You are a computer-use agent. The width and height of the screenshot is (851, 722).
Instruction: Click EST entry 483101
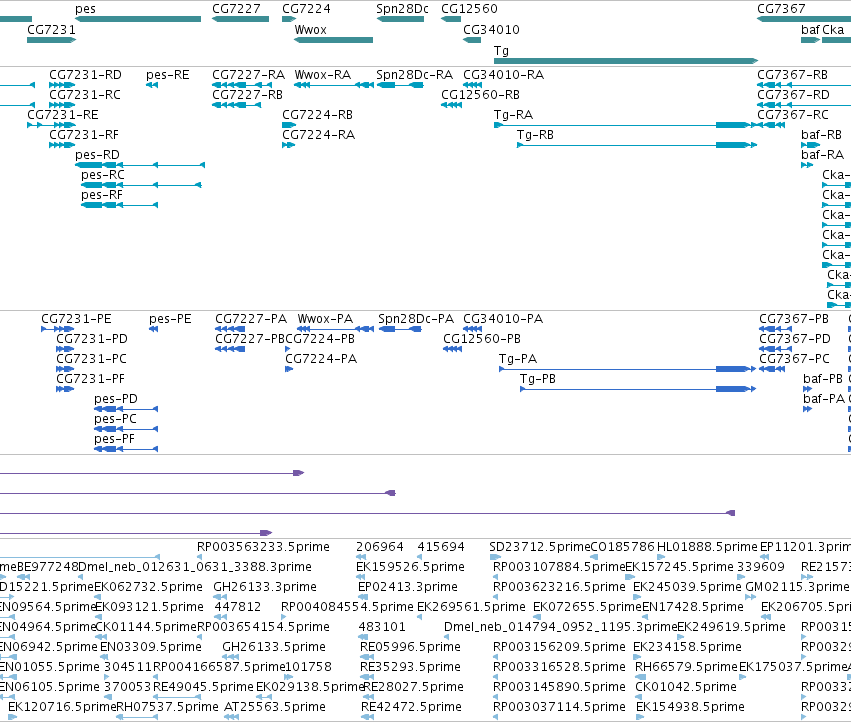click(x=382, y=628)
